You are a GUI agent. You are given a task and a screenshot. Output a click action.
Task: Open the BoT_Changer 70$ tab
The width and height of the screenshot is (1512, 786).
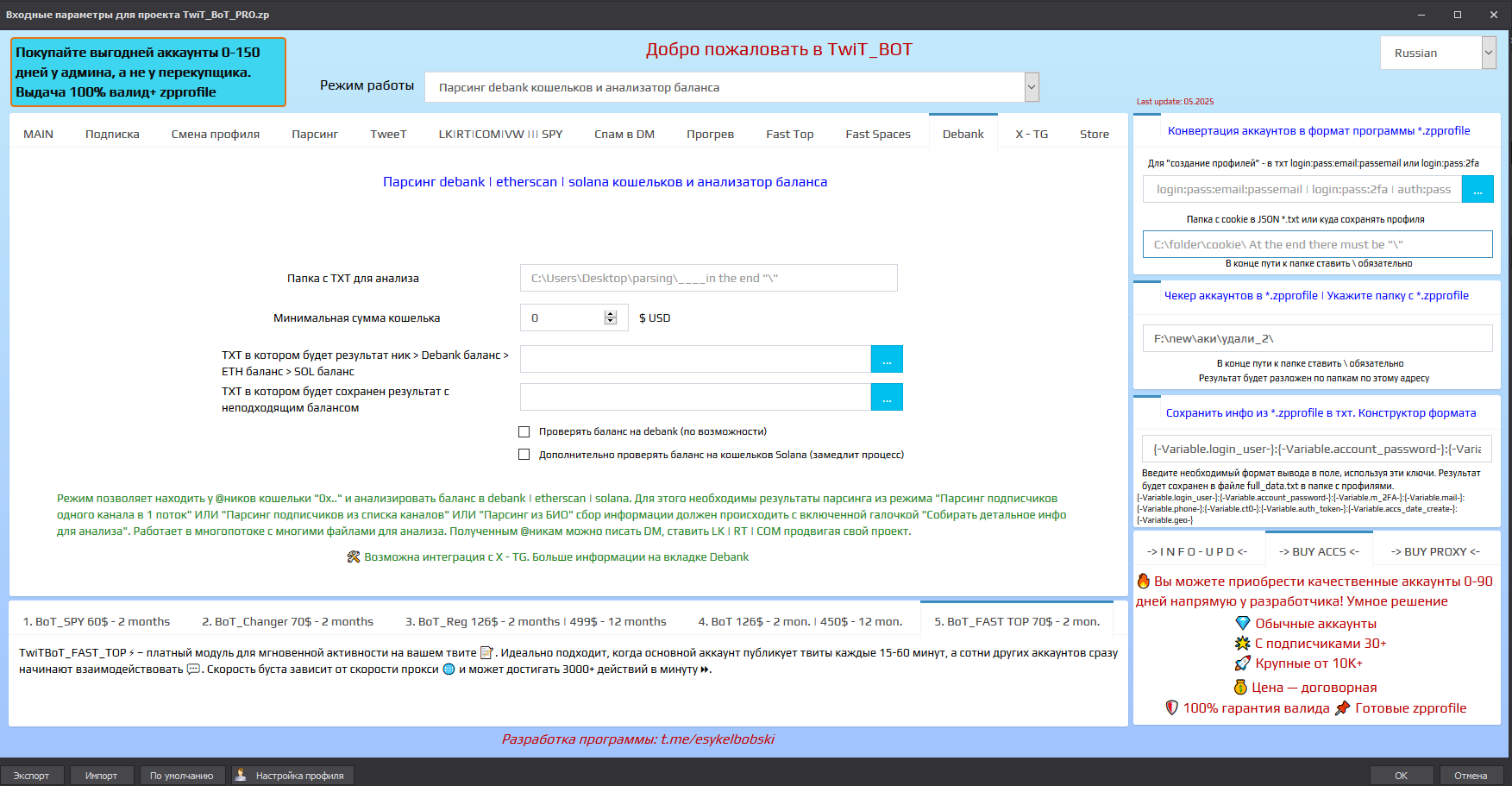click(288, 621)
